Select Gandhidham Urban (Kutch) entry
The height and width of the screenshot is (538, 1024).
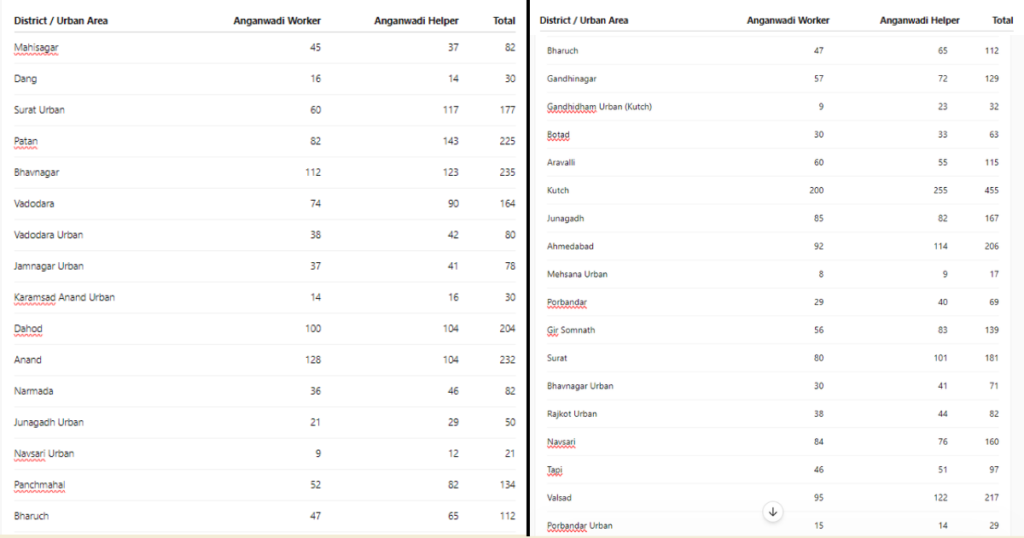click(599, 106)
